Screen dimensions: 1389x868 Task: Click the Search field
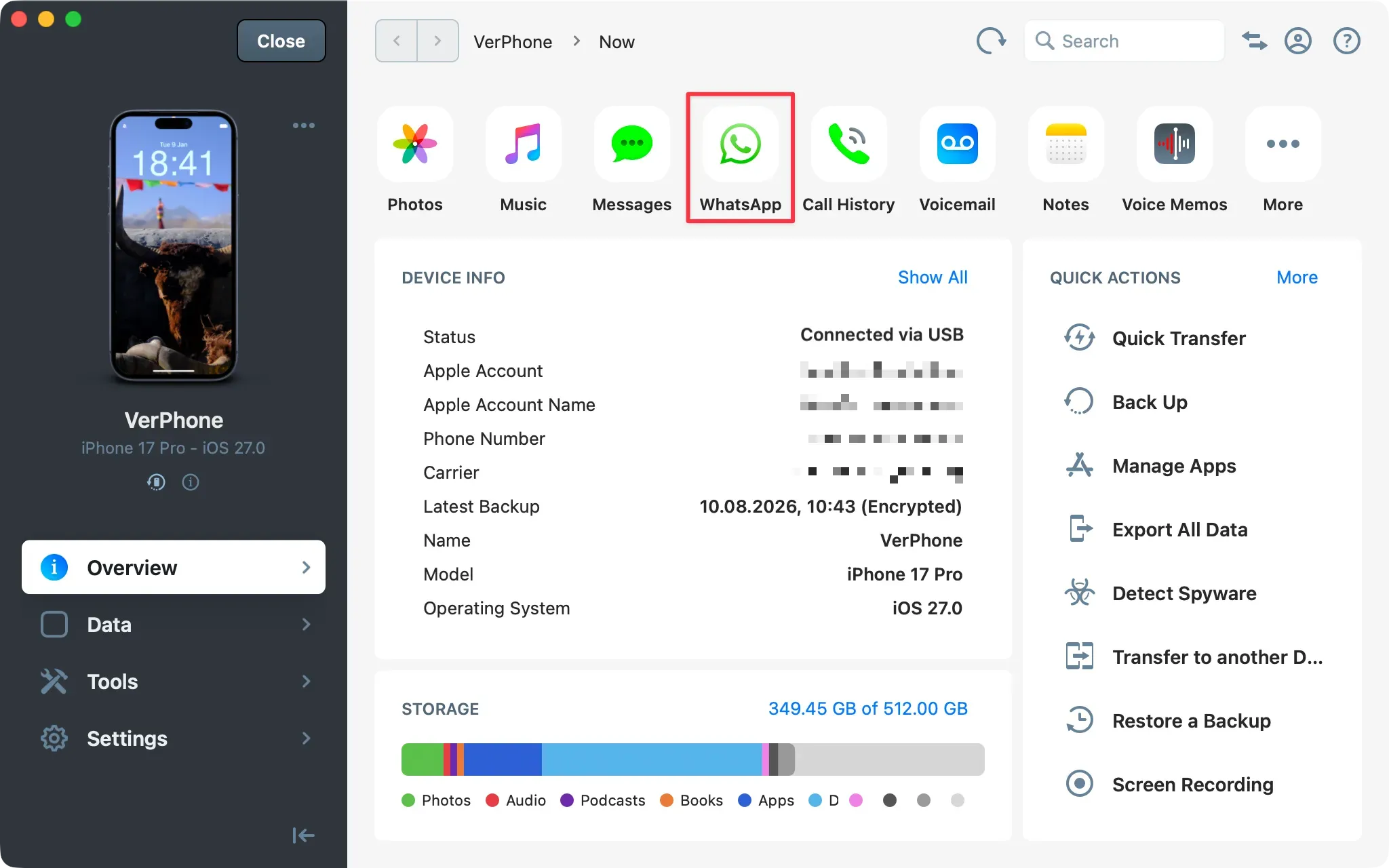(x=1124, y=41)
